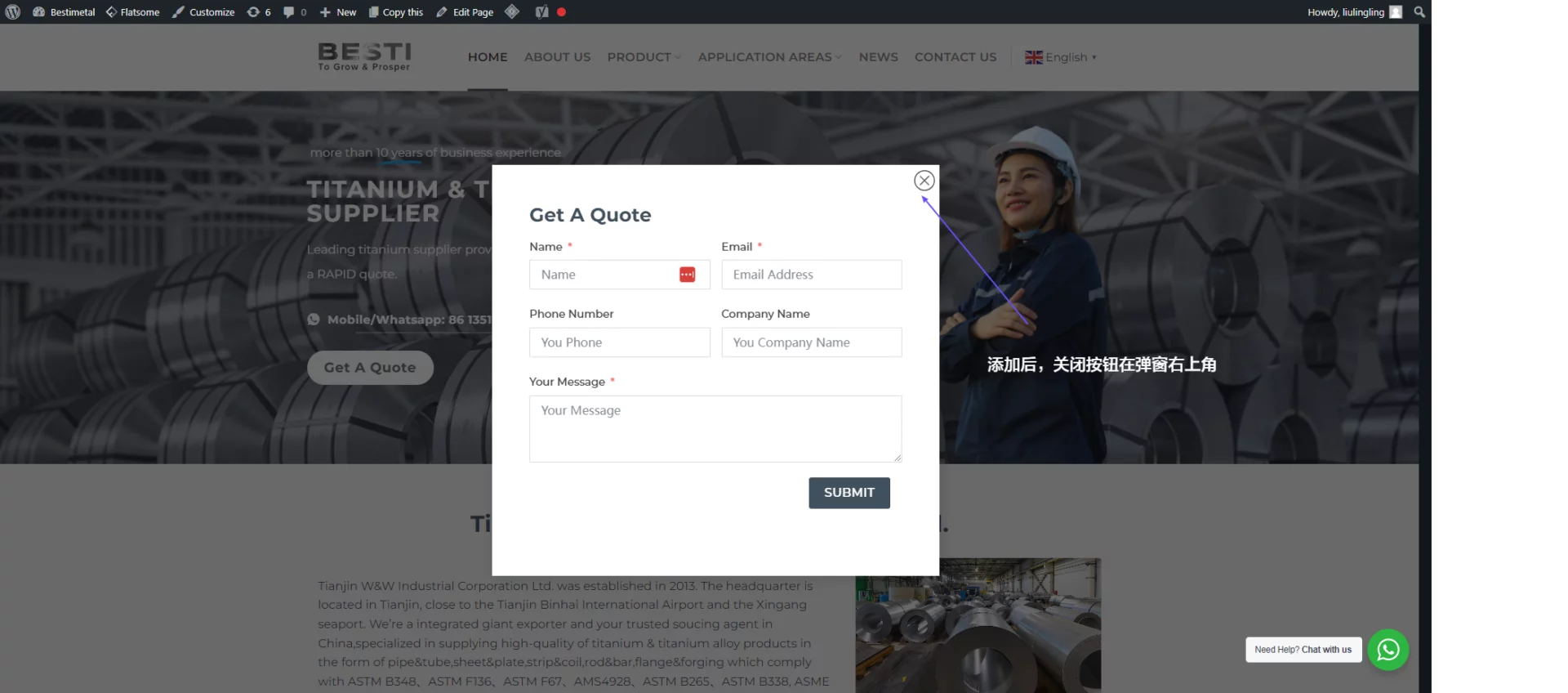Click the WhatsApp icon beside Mobile/Whatsapp
Screen dimensions: 1568x693
coord(314,320)
